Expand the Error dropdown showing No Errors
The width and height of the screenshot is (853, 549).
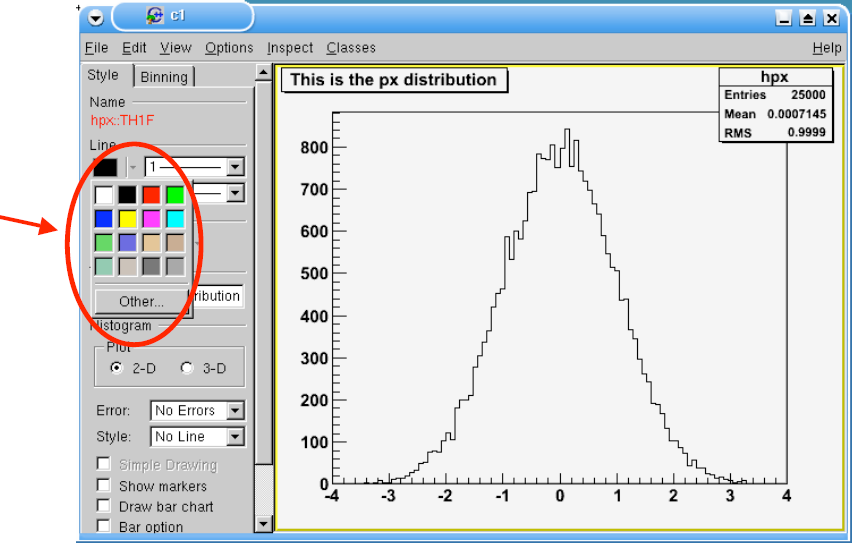click(235, 410)
